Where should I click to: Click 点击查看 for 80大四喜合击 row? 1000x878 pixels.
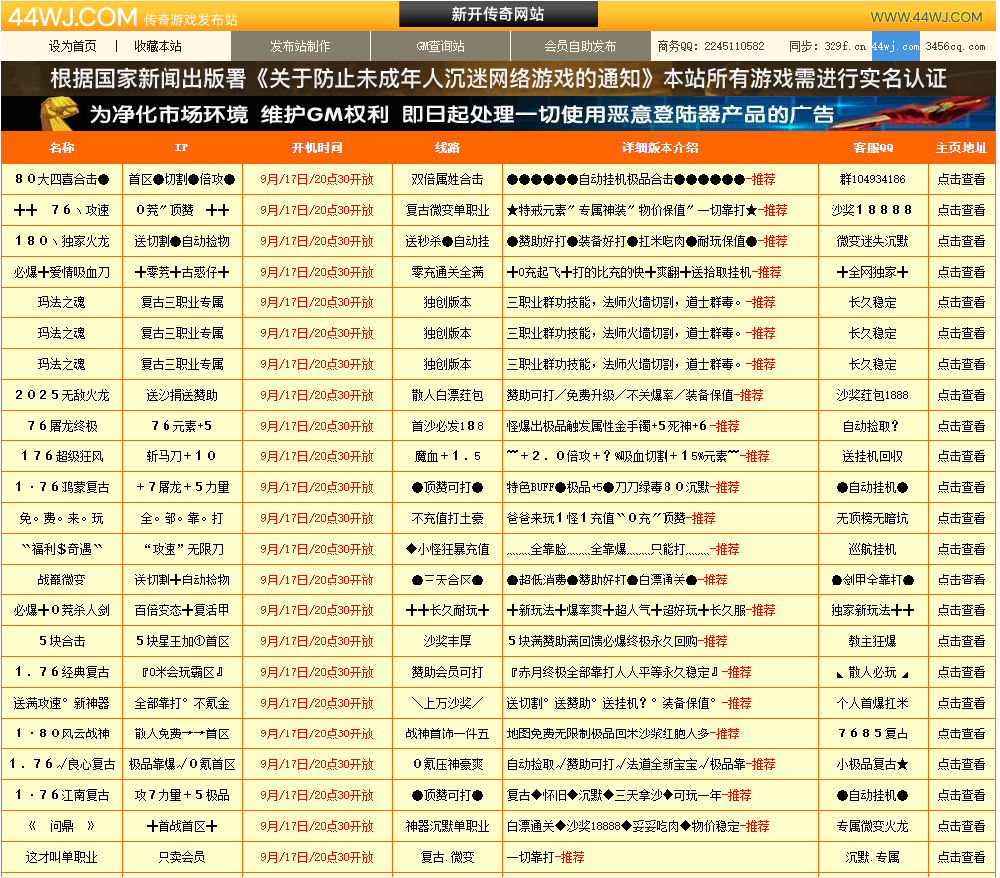click(960, 179)
